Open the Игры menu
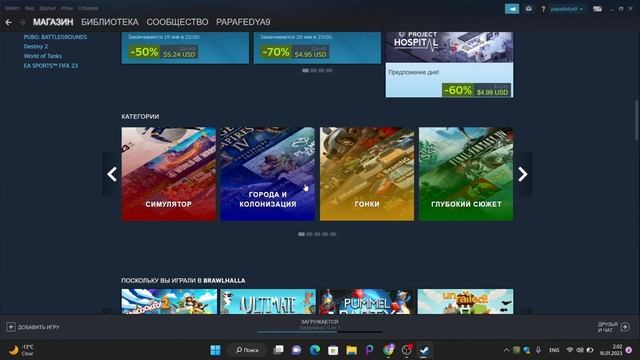The width and height of the screenshot is (640, 360). pyautogui.click(x=67, y=8)
